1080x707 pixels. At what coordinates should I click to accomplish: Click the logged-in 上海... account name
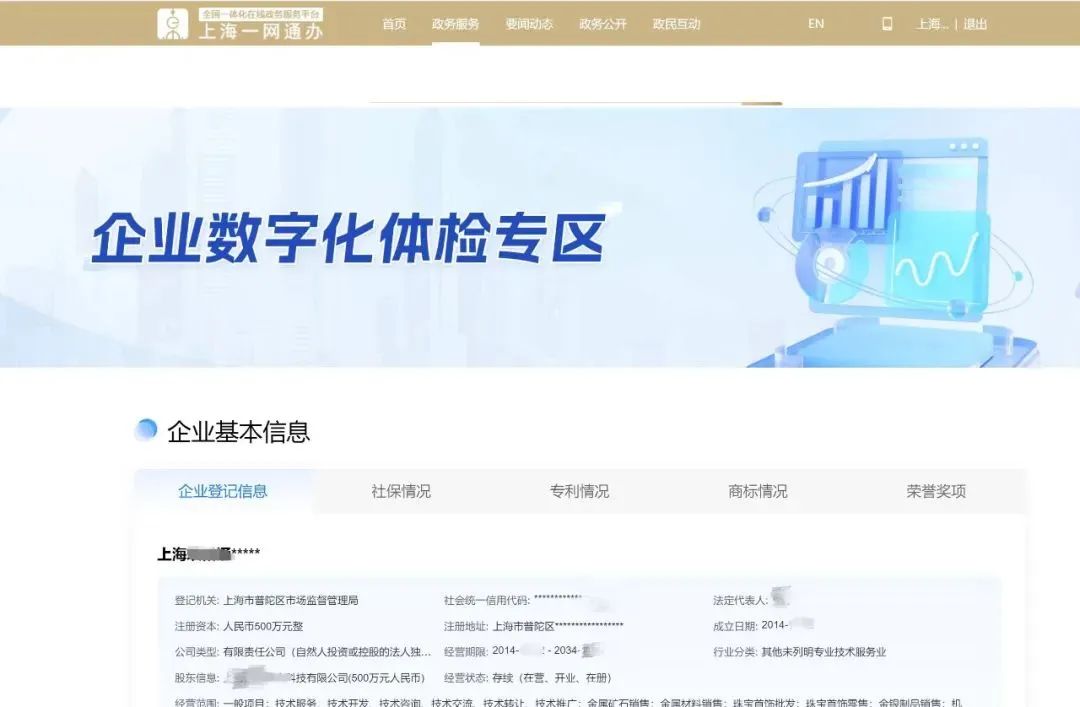coord(933,24)
